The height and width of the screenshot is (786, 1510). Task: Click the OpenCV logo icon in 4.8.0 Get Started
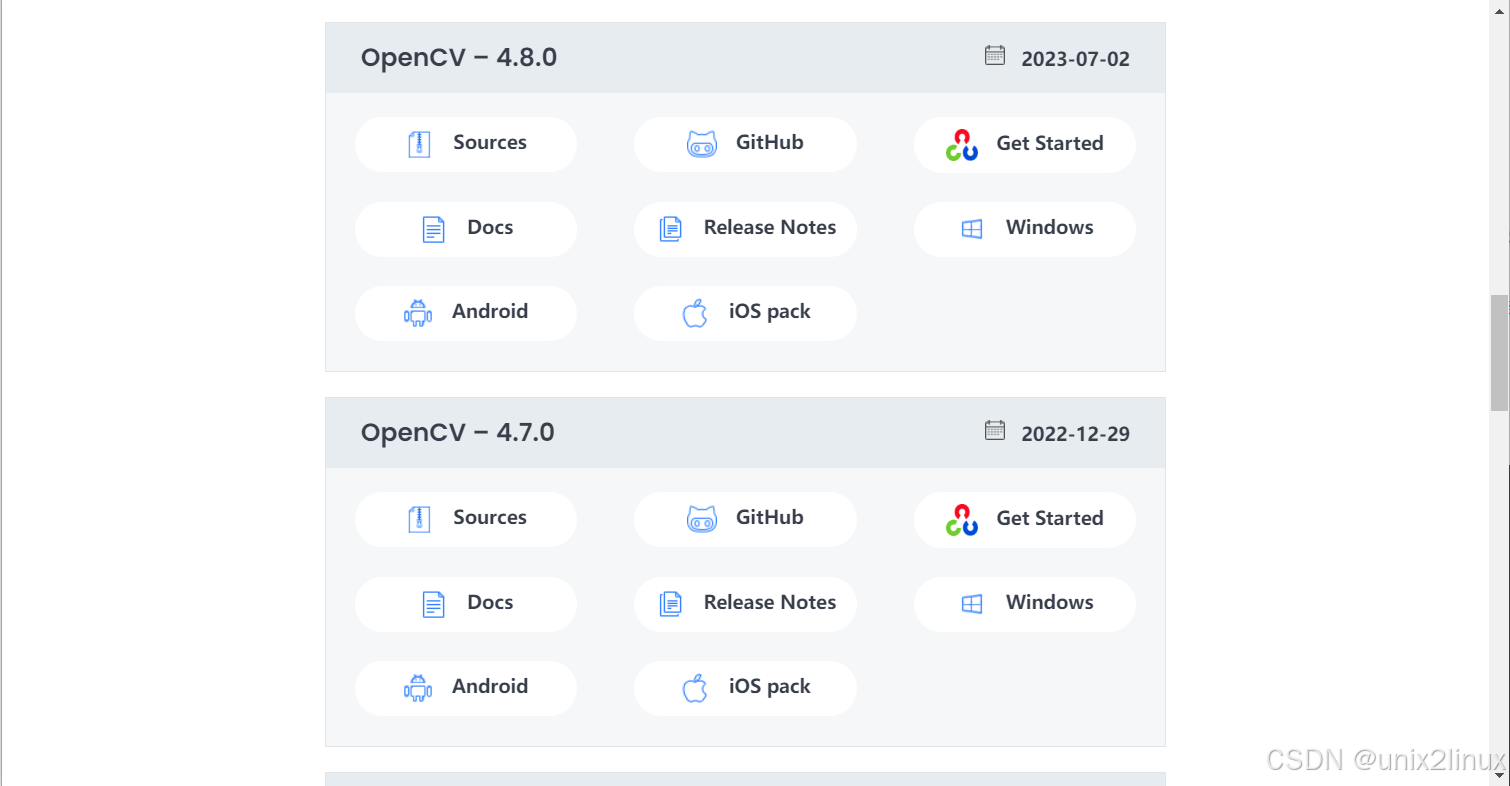tap(962, 145)
